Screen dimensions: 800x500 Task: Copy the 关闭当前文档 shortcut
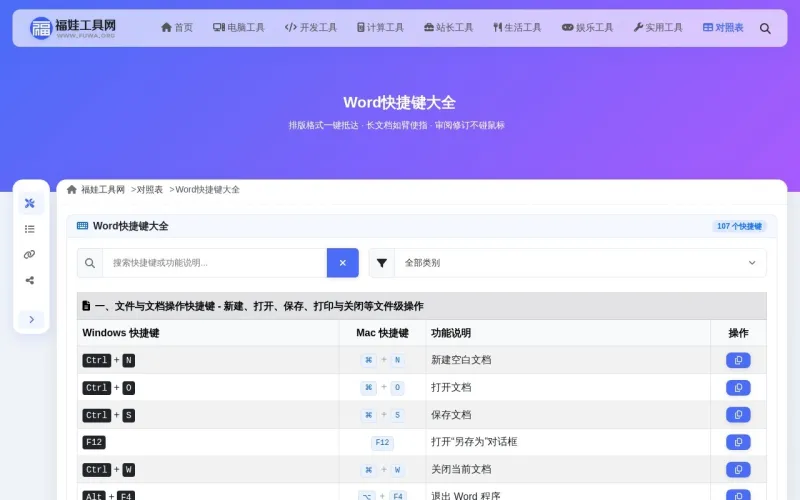click(x=738, y=469)
